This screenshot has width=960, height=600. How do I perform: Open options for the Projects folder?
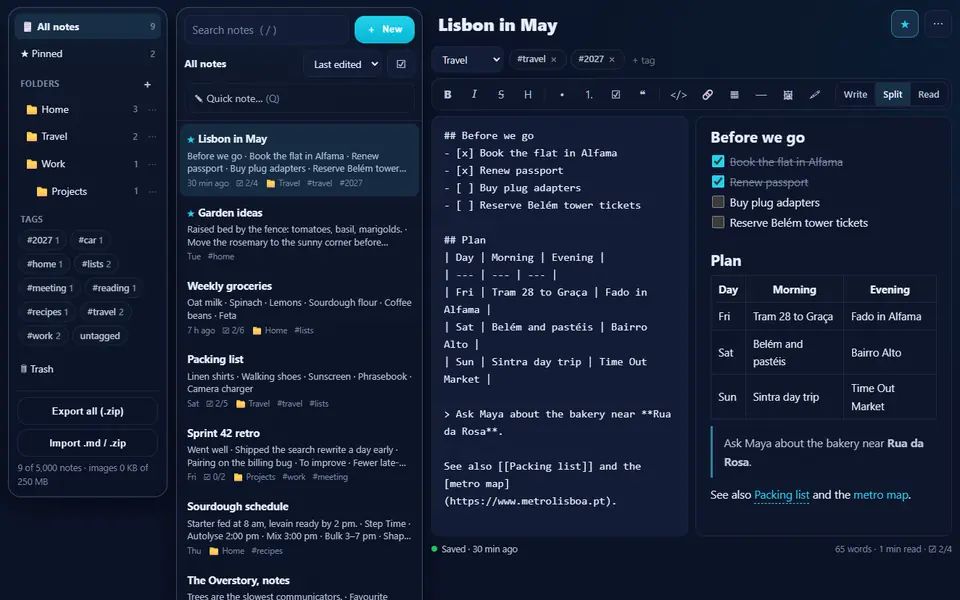(152, 192)
